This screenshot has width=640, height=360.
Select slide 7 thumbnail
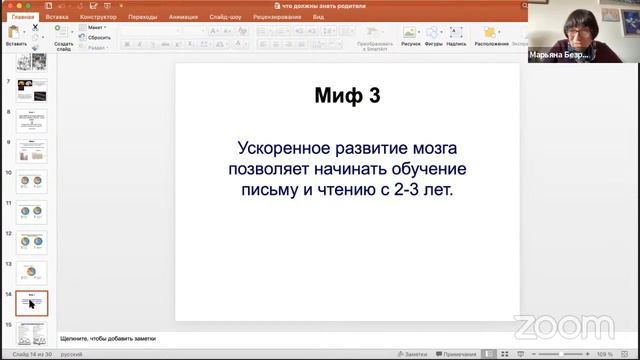[32, 90]
